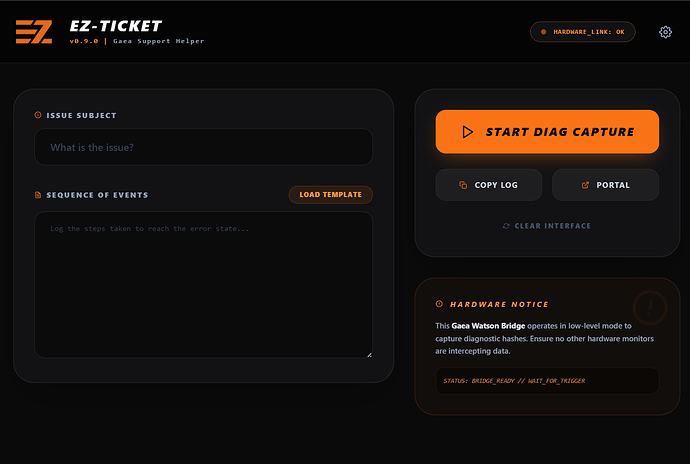Click the Hardware Link status dot
This screenshot has width=690, height=464.
pyautogui.click(x=543, y=32)
